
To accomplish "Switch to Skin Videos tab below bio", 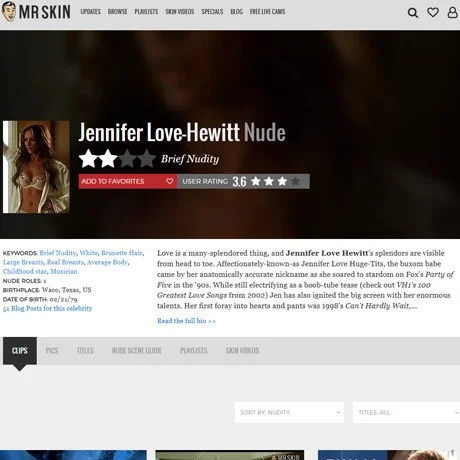I will (x=242, y=351).
